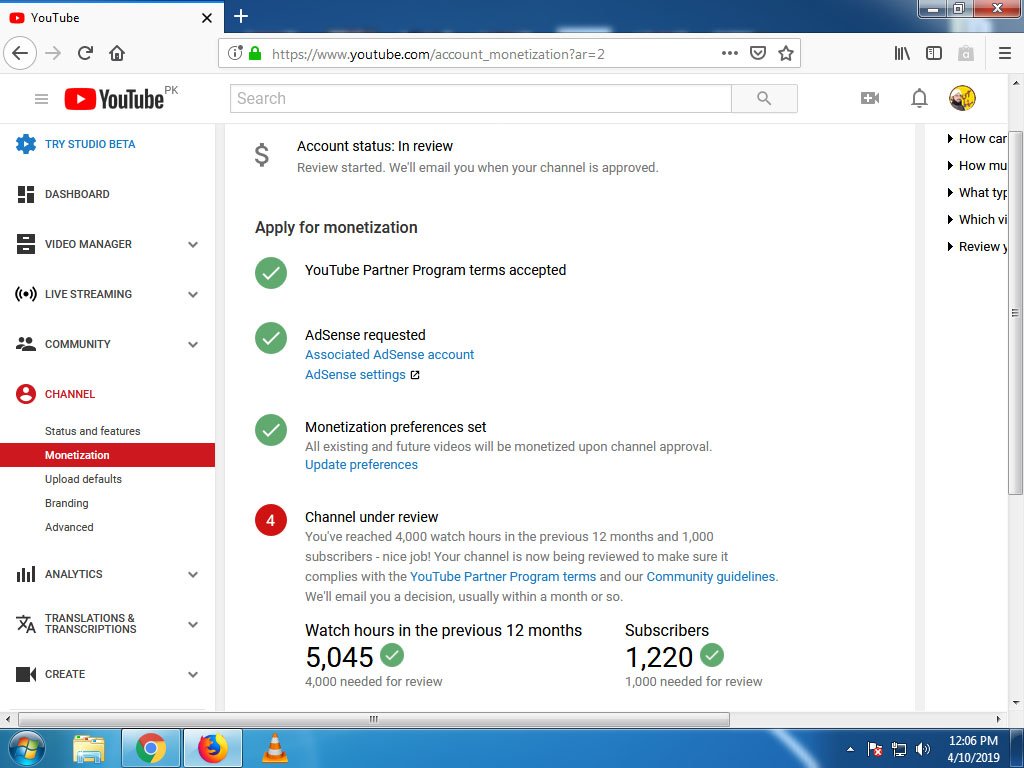Click the system tray volume icon
1024x768 pixels.
pyautogui.click(x=923, y=749)
